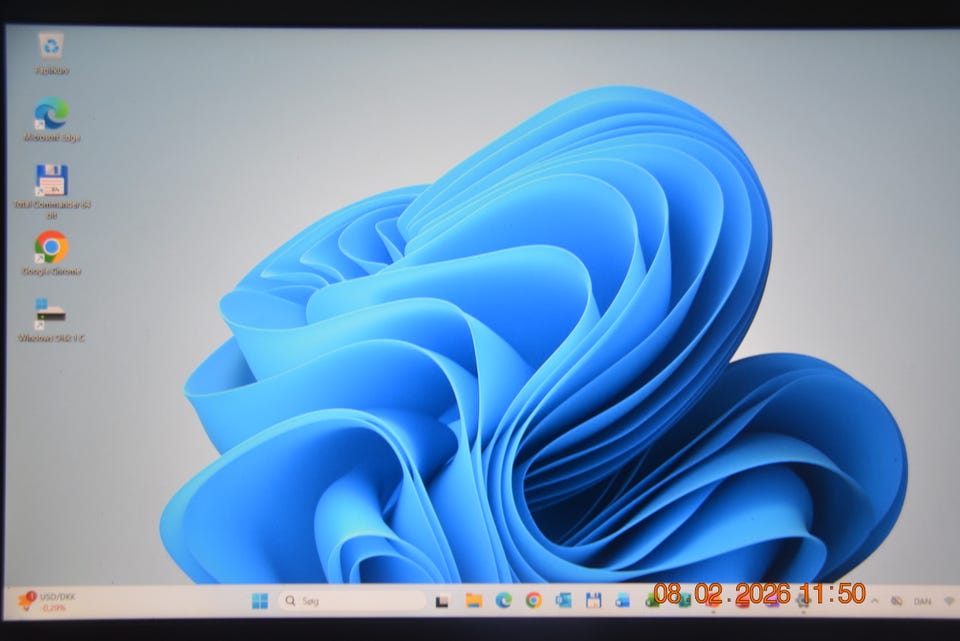This screenshot has width=960, height=641.
Task: Select the Windows drive shortcut on the desktop
Action: pyautogui.click(x=51, y=320)
